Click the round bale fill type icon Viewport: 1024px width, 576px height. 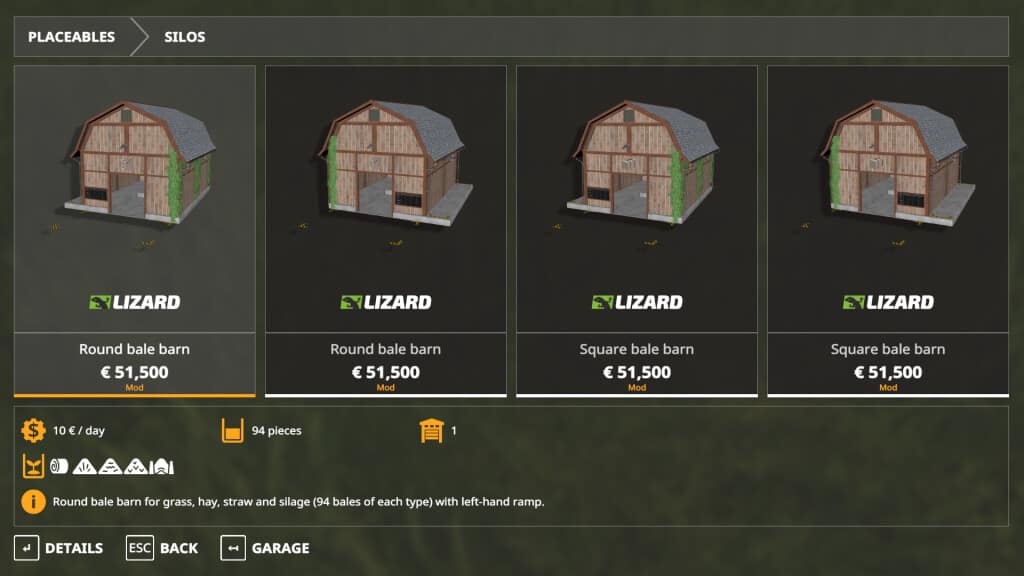(59, 466)
